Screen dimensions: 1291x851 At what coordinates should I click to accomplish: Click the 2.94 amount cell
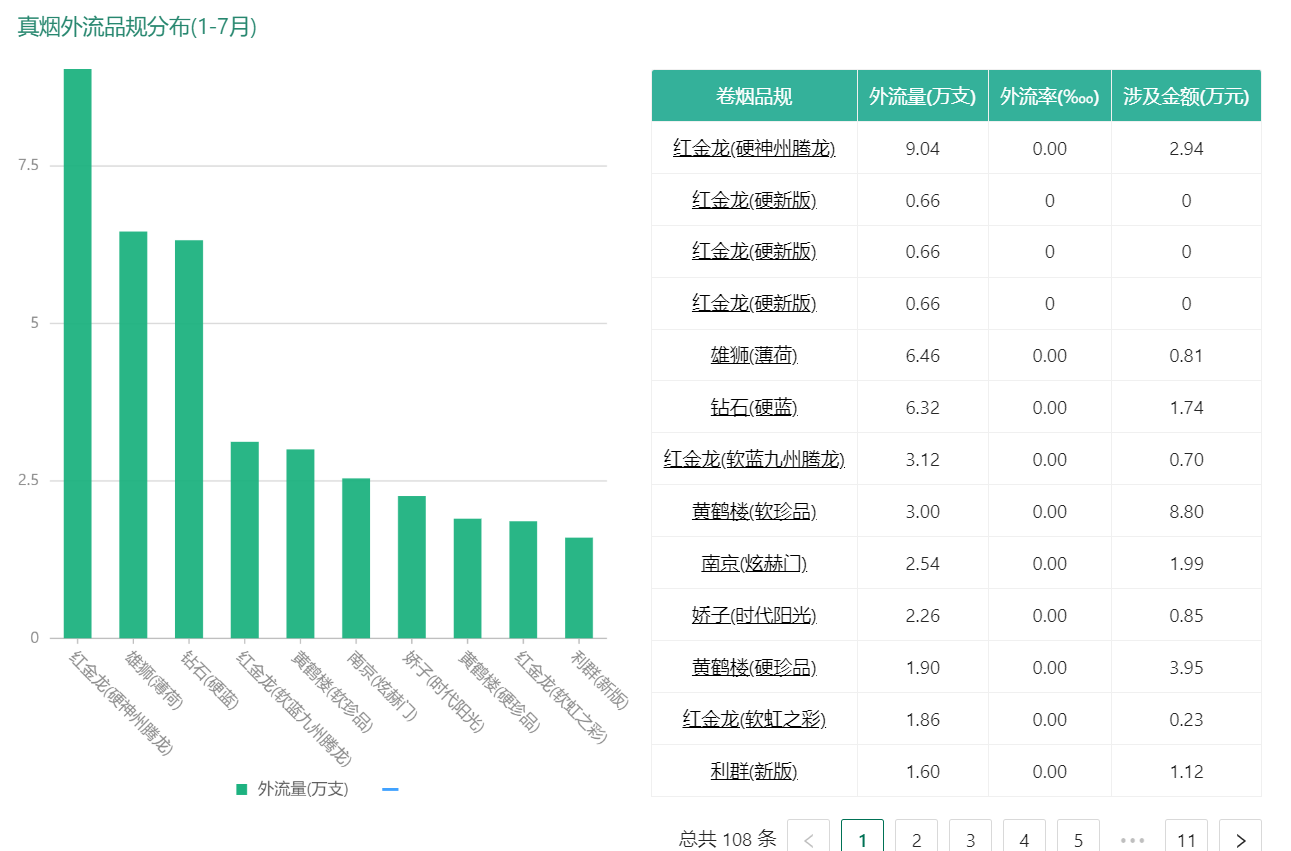pos(1186,148)
